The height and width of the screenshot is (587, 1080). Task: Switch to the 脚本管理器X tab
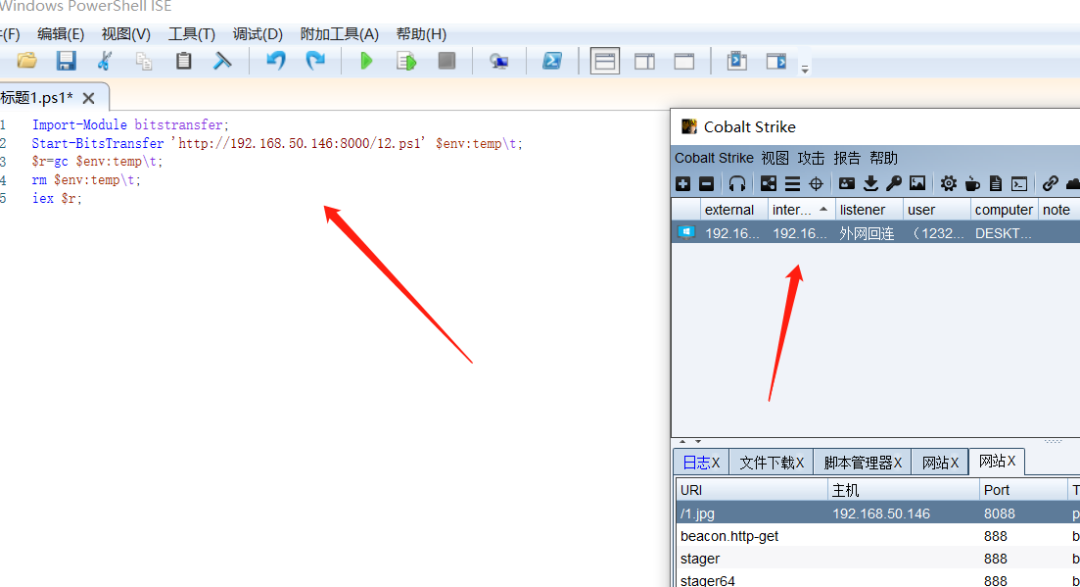pyautogui.click(x=862, y=462)
